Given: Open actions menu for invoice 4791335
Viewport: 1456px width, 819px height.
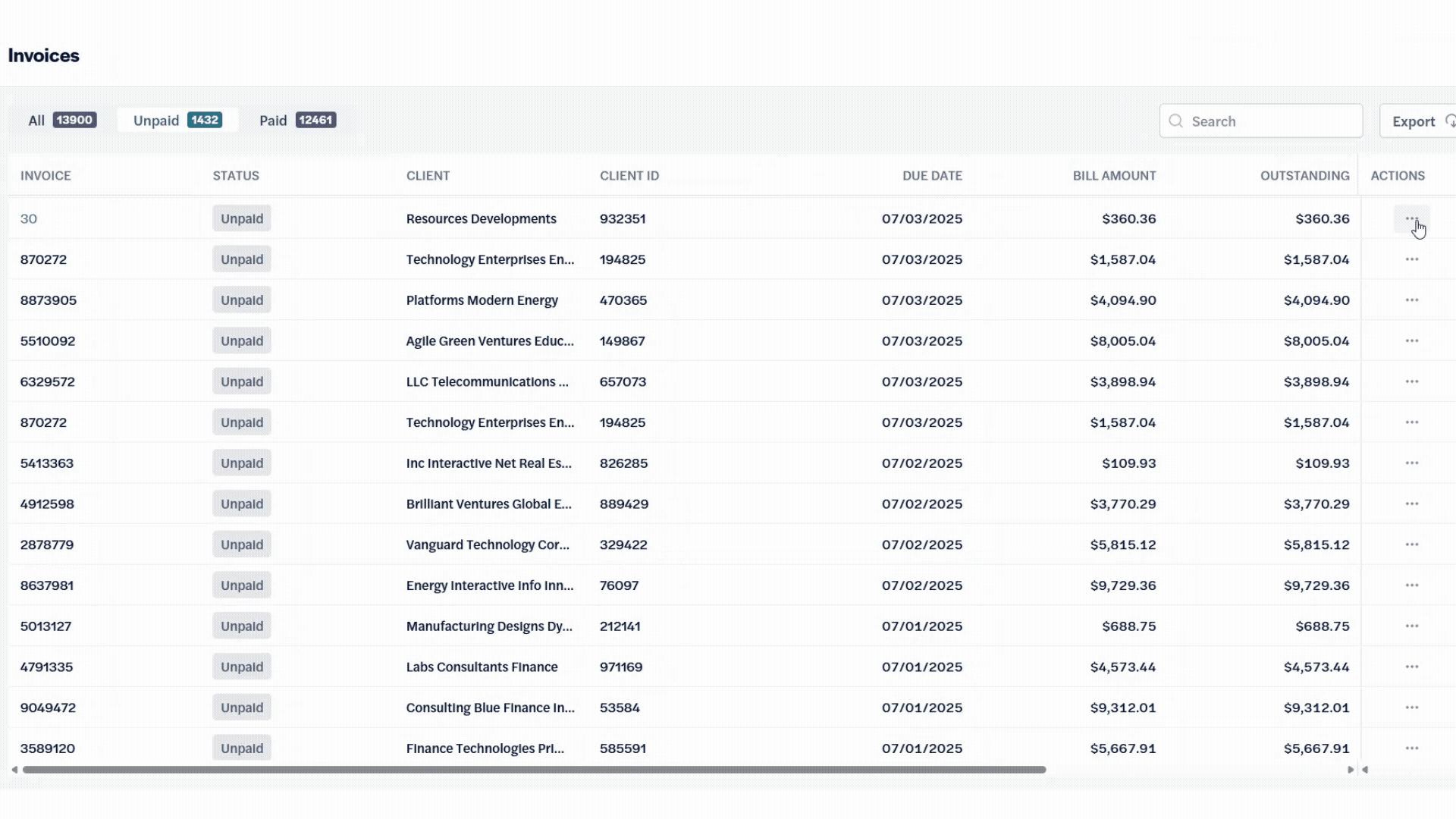Looking at the screenshot, I should 1411,667.
